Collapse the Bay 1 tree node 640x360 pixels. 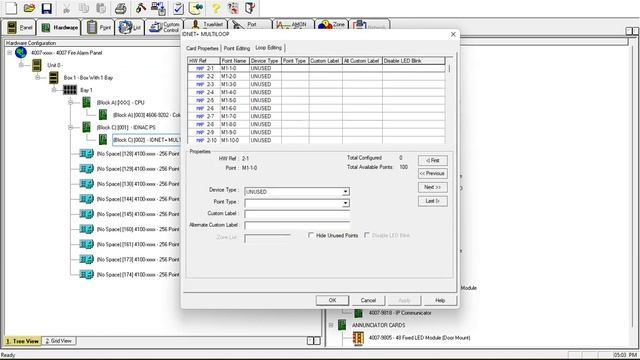tap(54, 90)
